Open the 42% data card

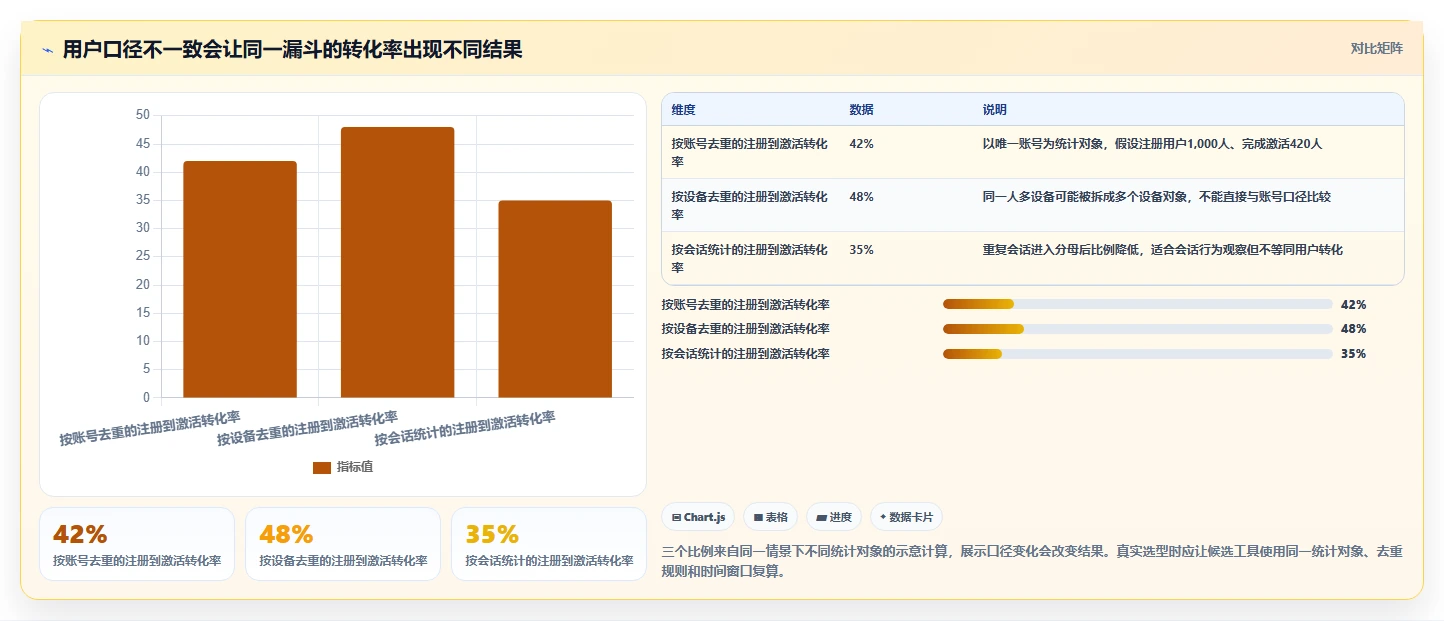click(137, 544)
